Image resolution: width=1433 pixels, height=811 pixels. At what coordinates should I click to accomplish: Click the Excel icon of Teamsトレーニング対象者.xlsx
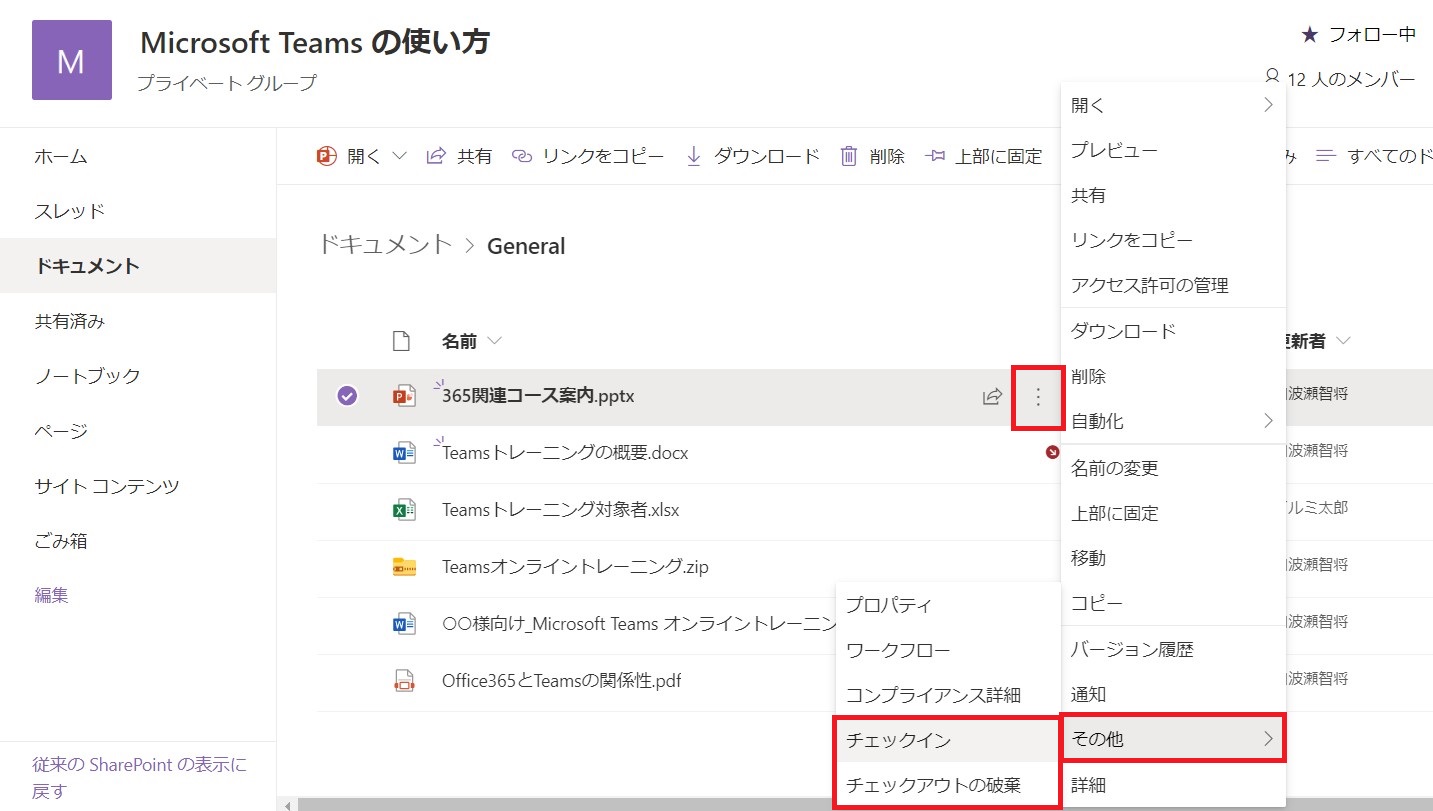pos(404,510)
